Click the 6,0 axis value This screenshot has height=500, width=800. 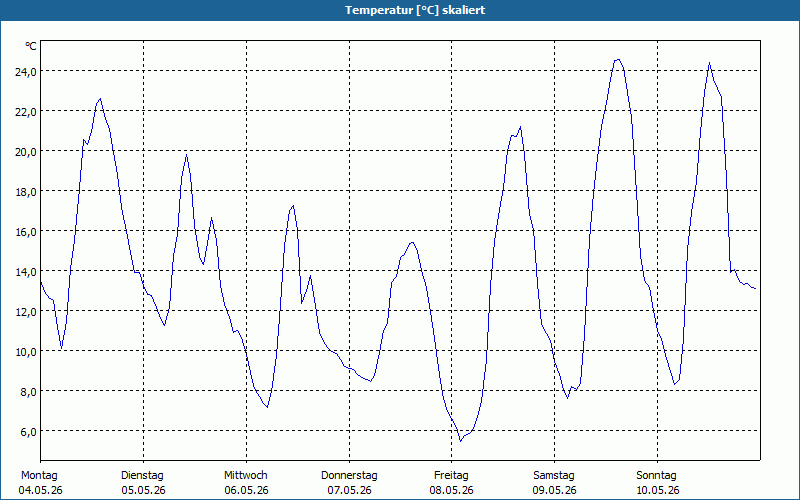[x=28, y=432]
